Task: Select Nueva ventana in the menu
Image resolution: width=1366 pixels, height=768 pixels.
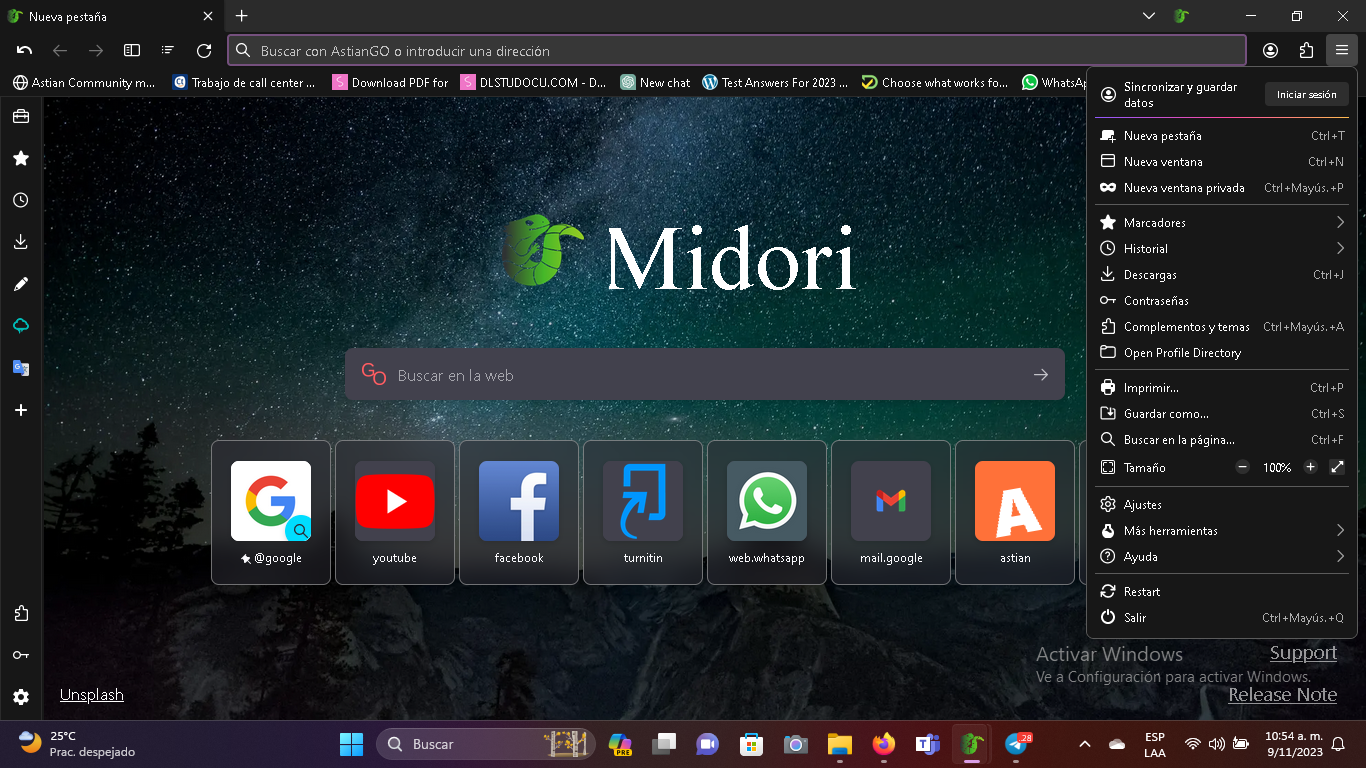Action: point(1222,161)
